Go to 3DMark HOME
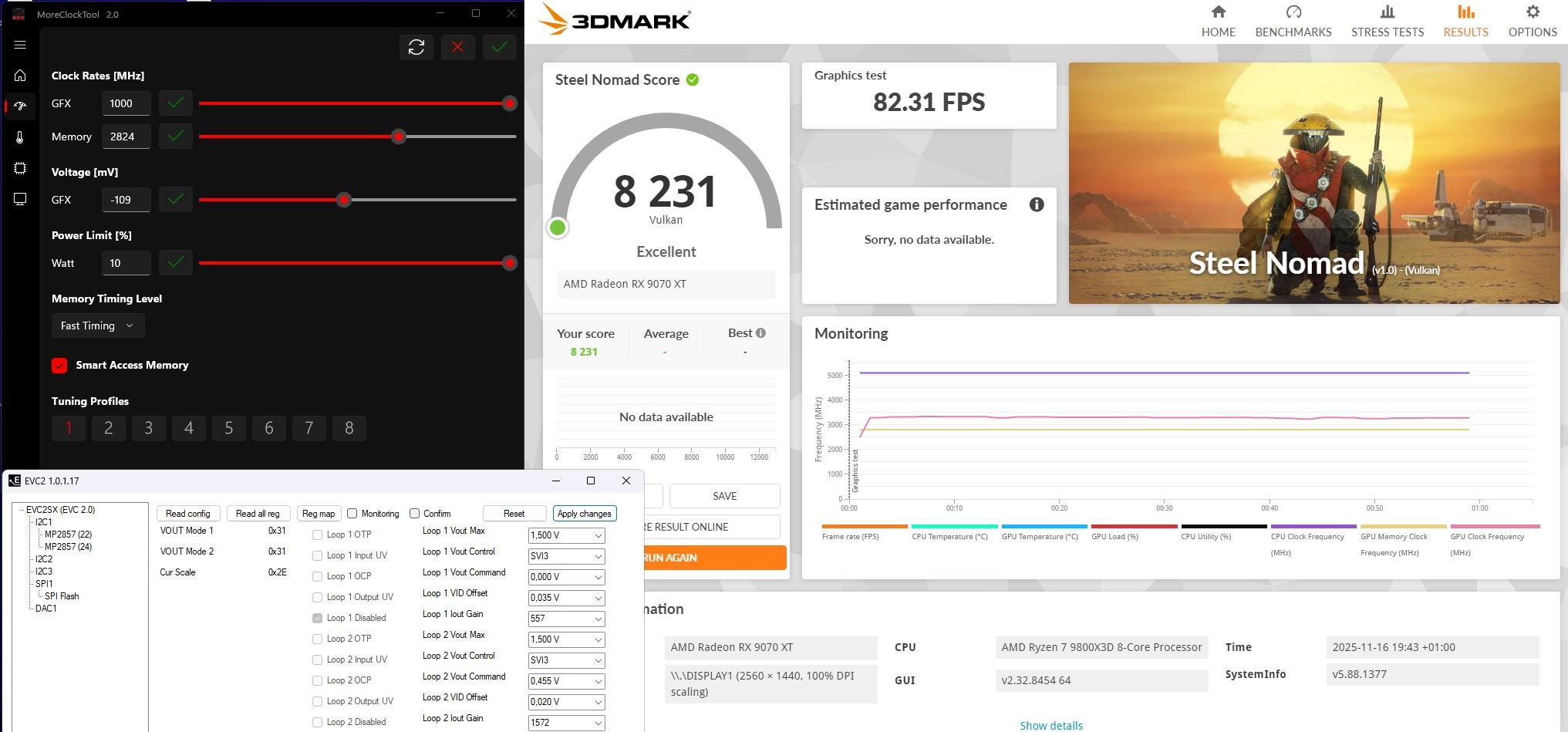 (x=1219, y=21)
